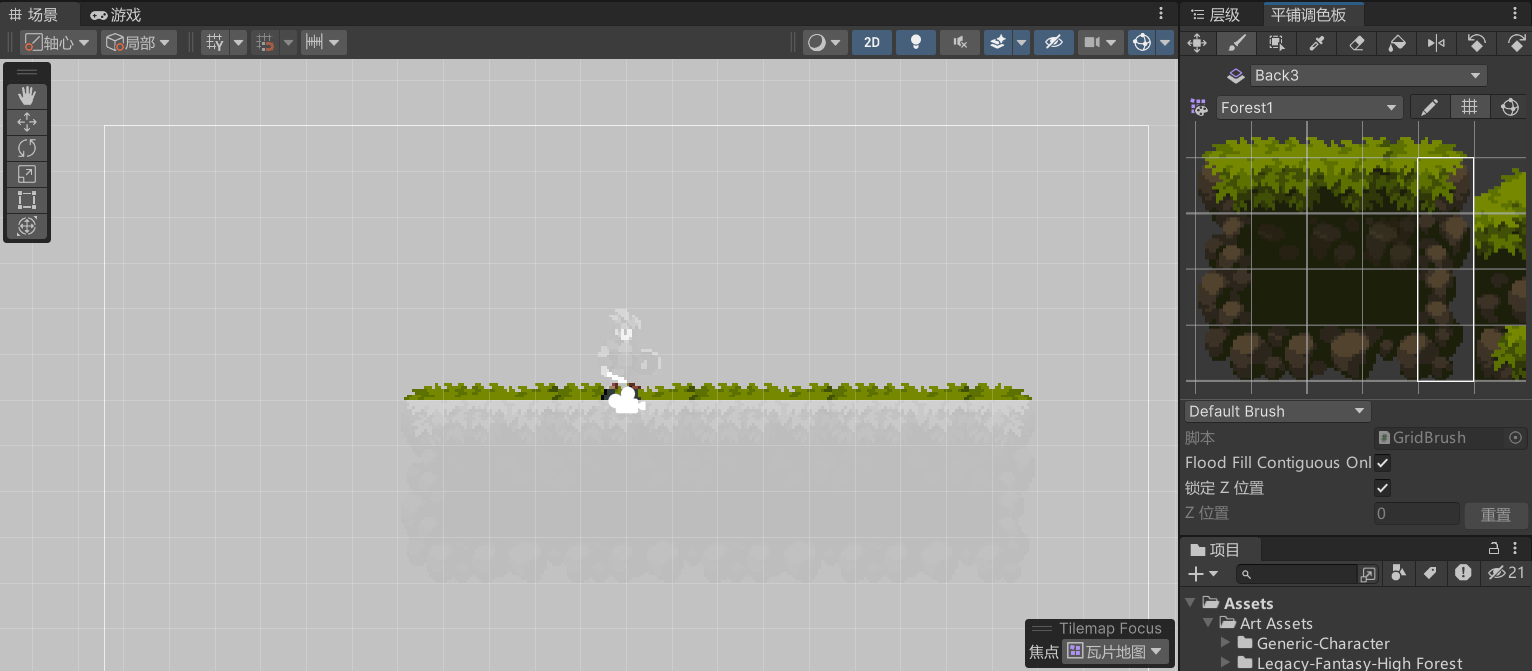Uncheck the 锁定 Z 位置 checkbox

1382,488
